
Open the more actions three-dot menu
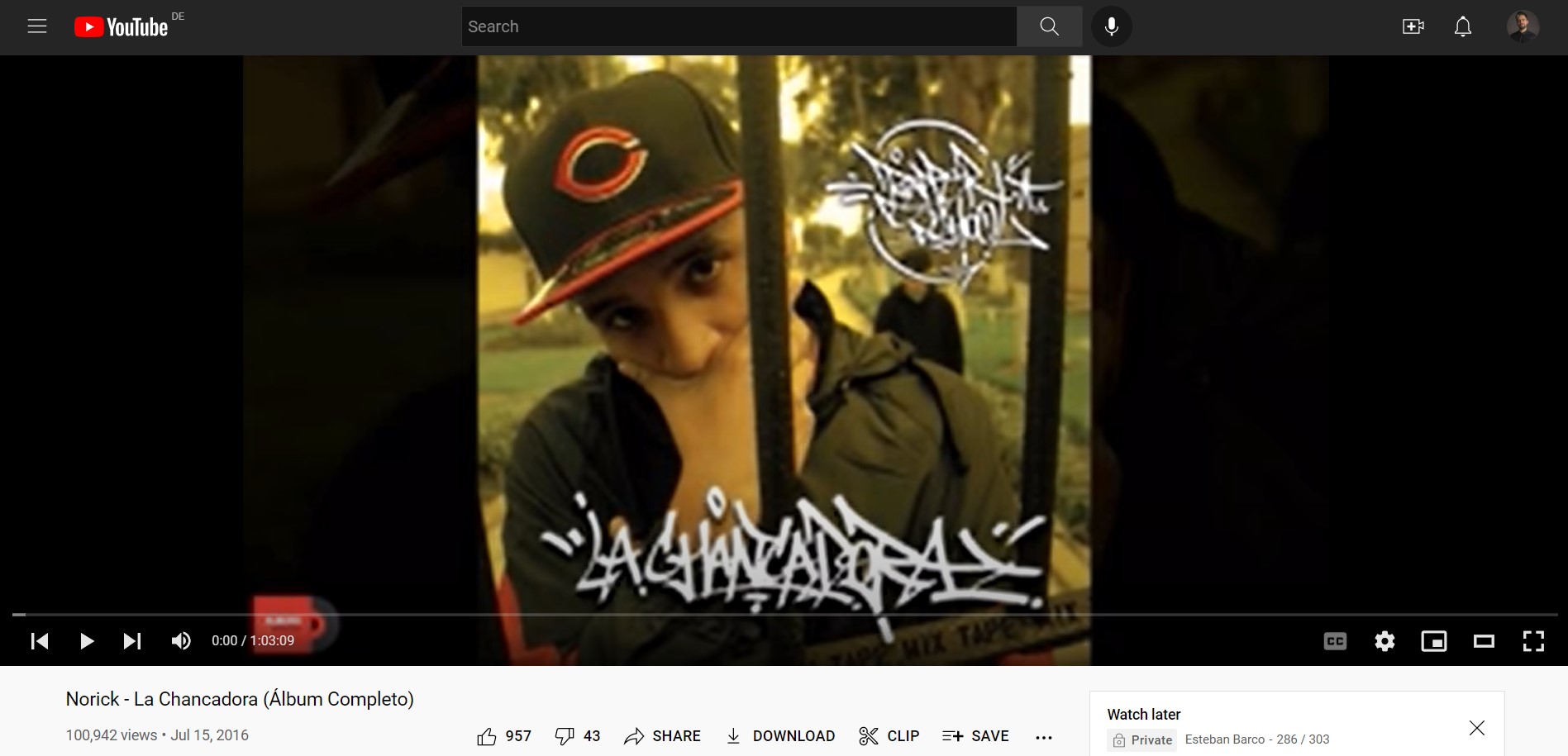click(x=1044, y=737)
